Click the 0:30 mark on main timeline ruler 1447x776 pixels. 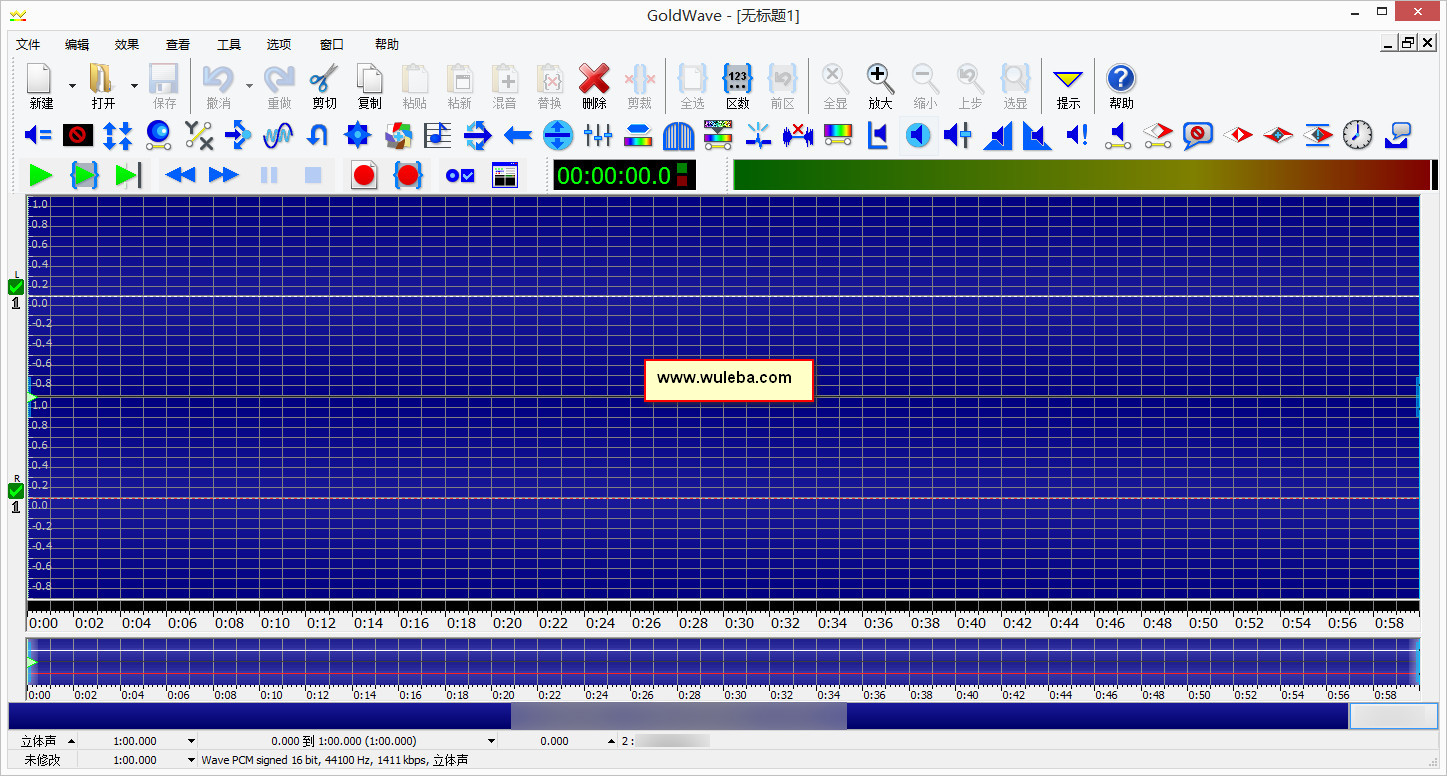pyautogui.click(x=739, y=623)
